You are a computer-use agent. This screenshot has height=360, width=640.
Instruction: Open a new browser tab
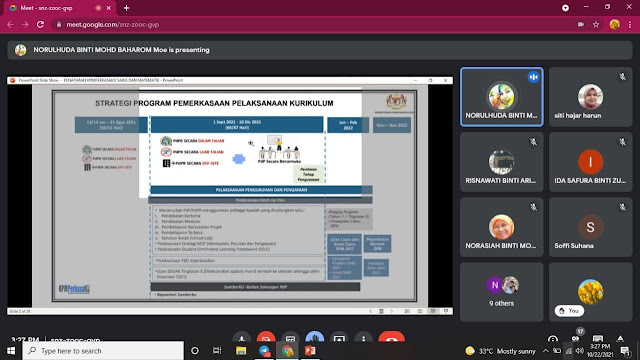pos(127,8)
